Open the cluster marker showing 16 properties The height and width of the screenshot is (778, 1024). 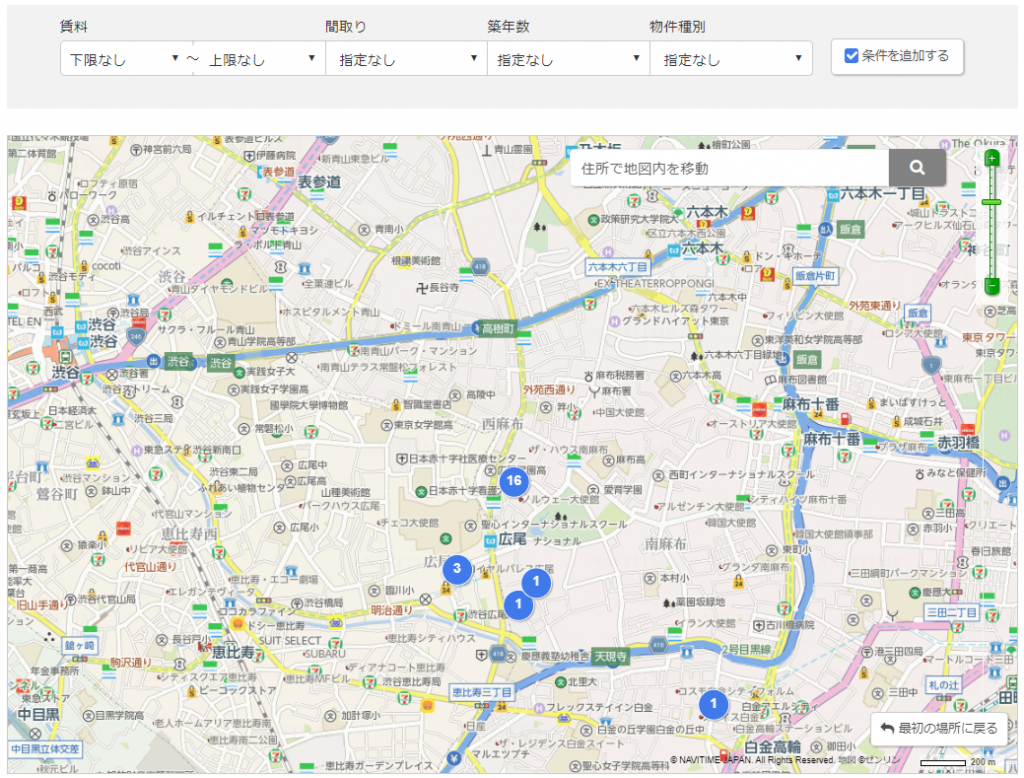point(514,481)
